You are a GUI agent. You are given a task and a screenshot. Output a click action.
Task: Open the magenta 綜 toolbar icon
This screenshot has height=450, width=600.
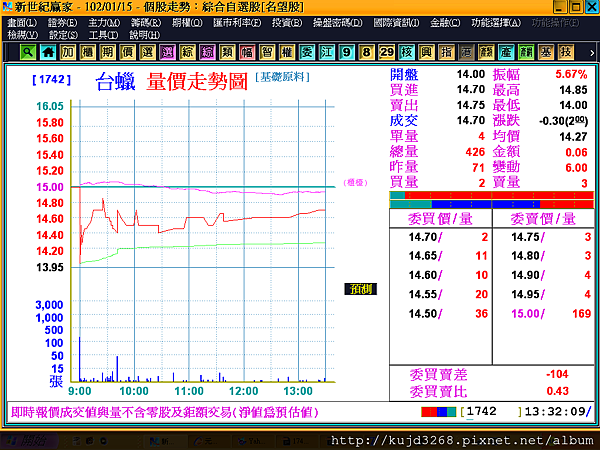pyautogui.click(x=207, y=52)
